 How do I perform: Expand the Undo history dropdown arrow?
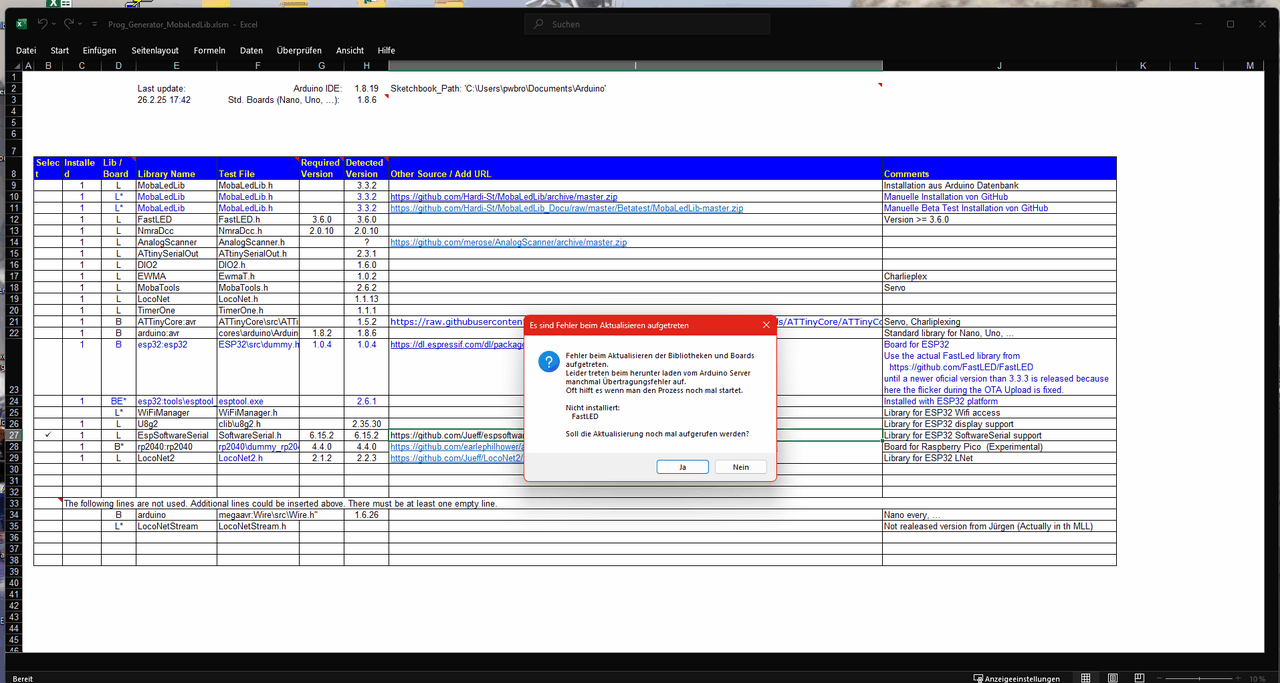(x=55, y=24)
